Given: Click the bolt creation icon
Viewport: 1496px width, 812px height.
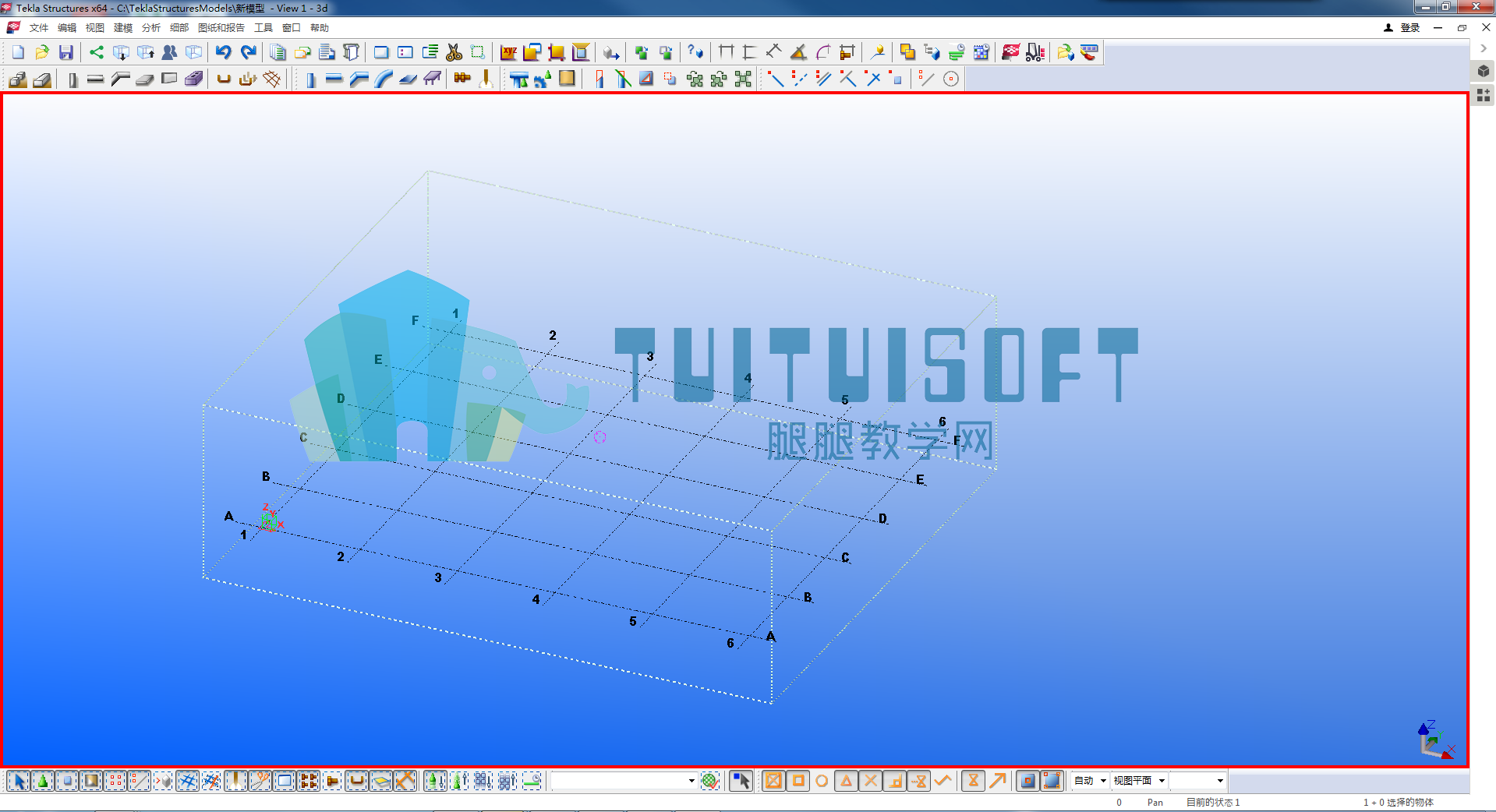Looking at the screenshot, I should coord(462,79).
